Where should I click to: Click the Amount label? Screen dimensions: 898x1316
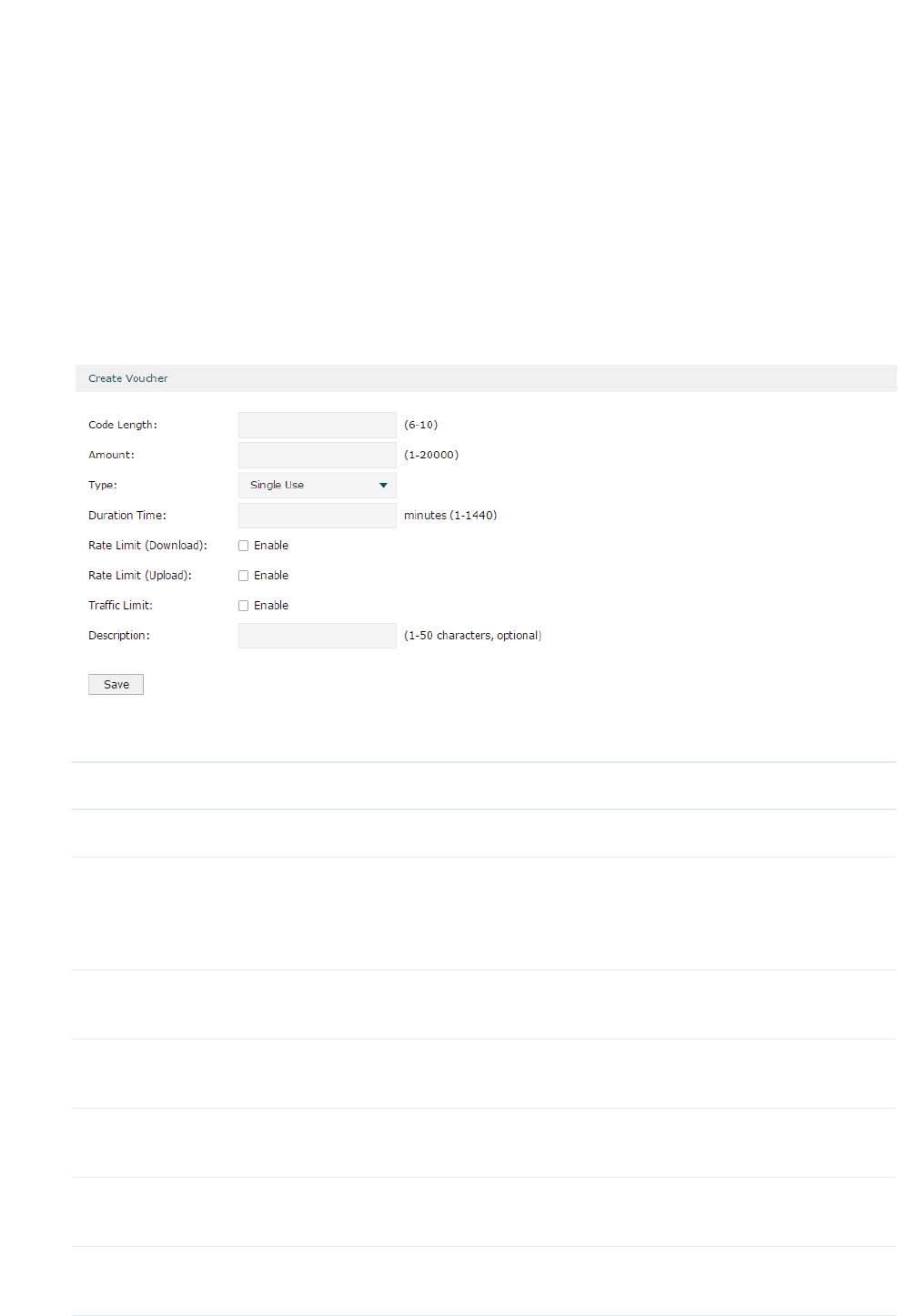(111, 455)
